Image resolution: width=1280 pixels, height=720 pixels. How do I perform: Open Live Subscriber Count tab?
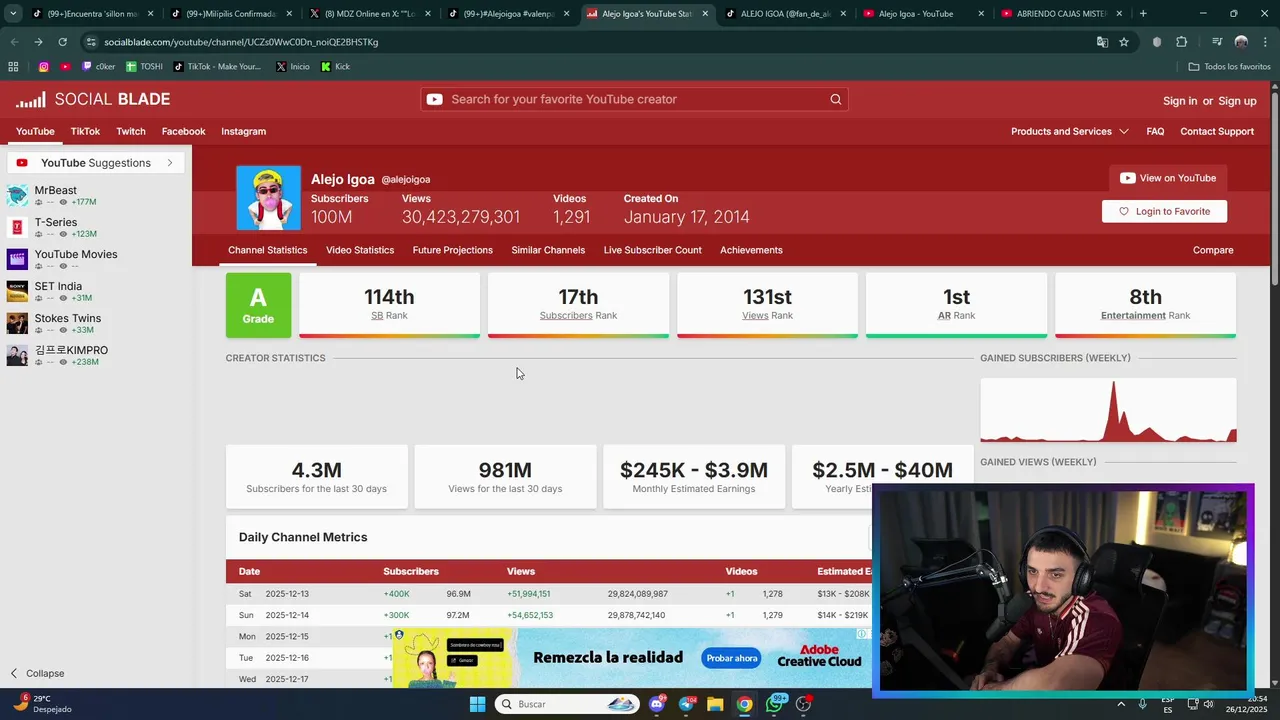coord(652,250)
